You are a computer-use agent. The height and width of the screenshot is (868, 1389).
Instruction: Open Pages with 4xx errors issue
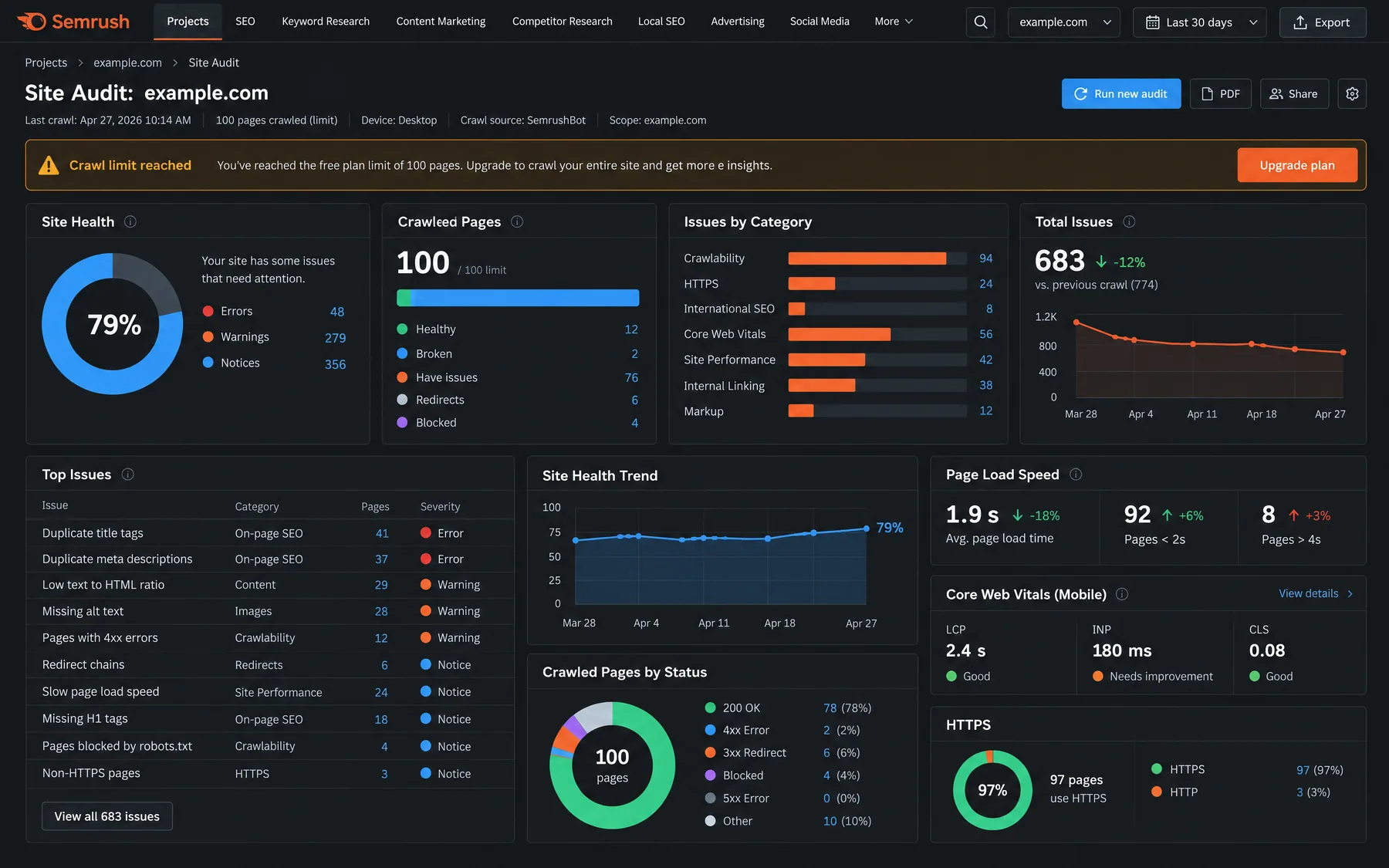click(270, 638)
